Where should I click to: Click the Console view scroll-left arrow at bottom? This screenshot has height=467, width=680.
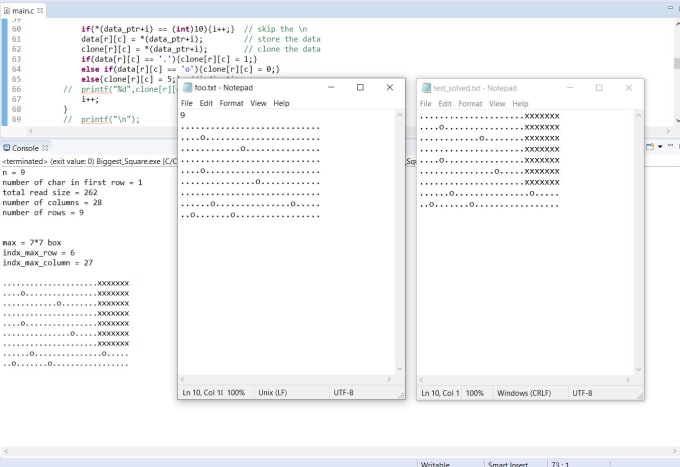pos(6,451)
